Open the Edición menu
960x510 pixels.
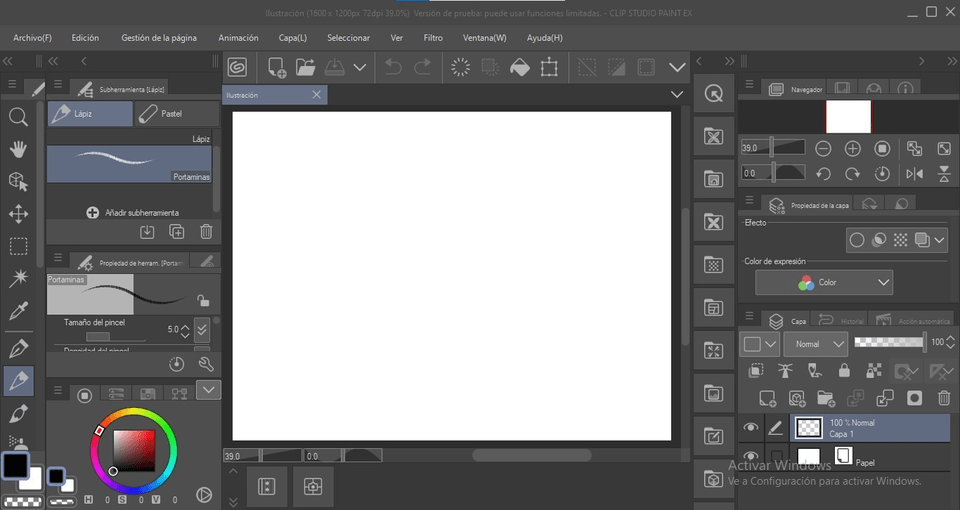(x=85, y=38)
